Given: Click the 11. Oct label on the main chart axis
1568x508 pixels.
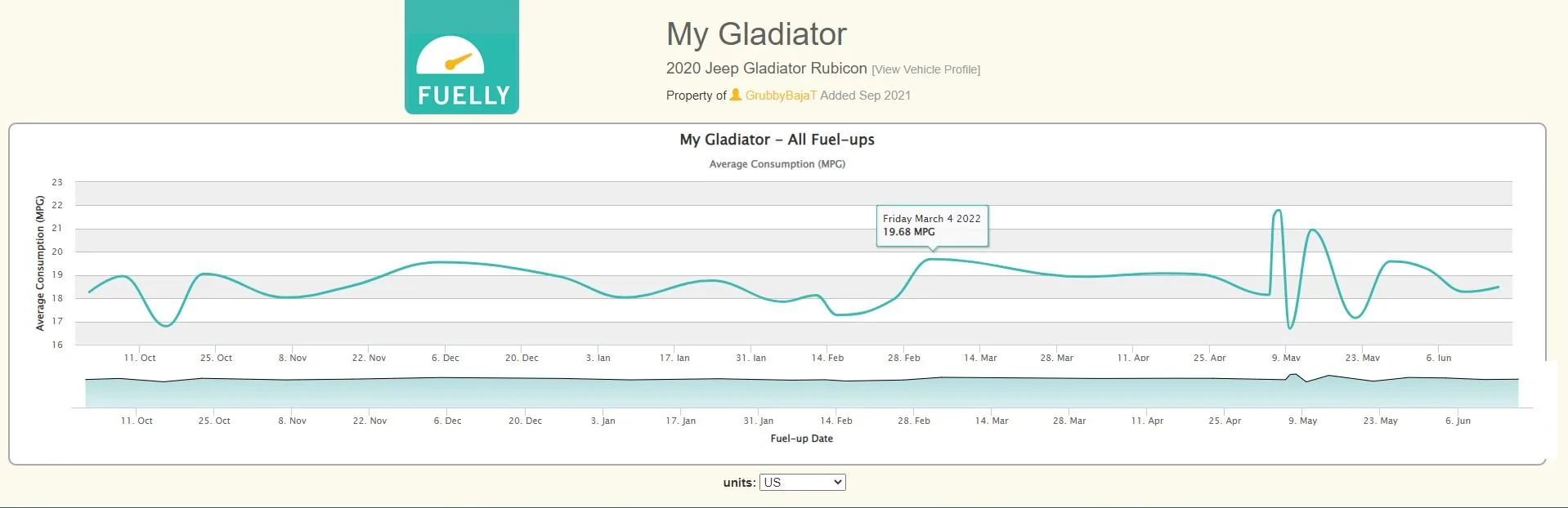Looking at the screenshot, I should click(140, 358).
